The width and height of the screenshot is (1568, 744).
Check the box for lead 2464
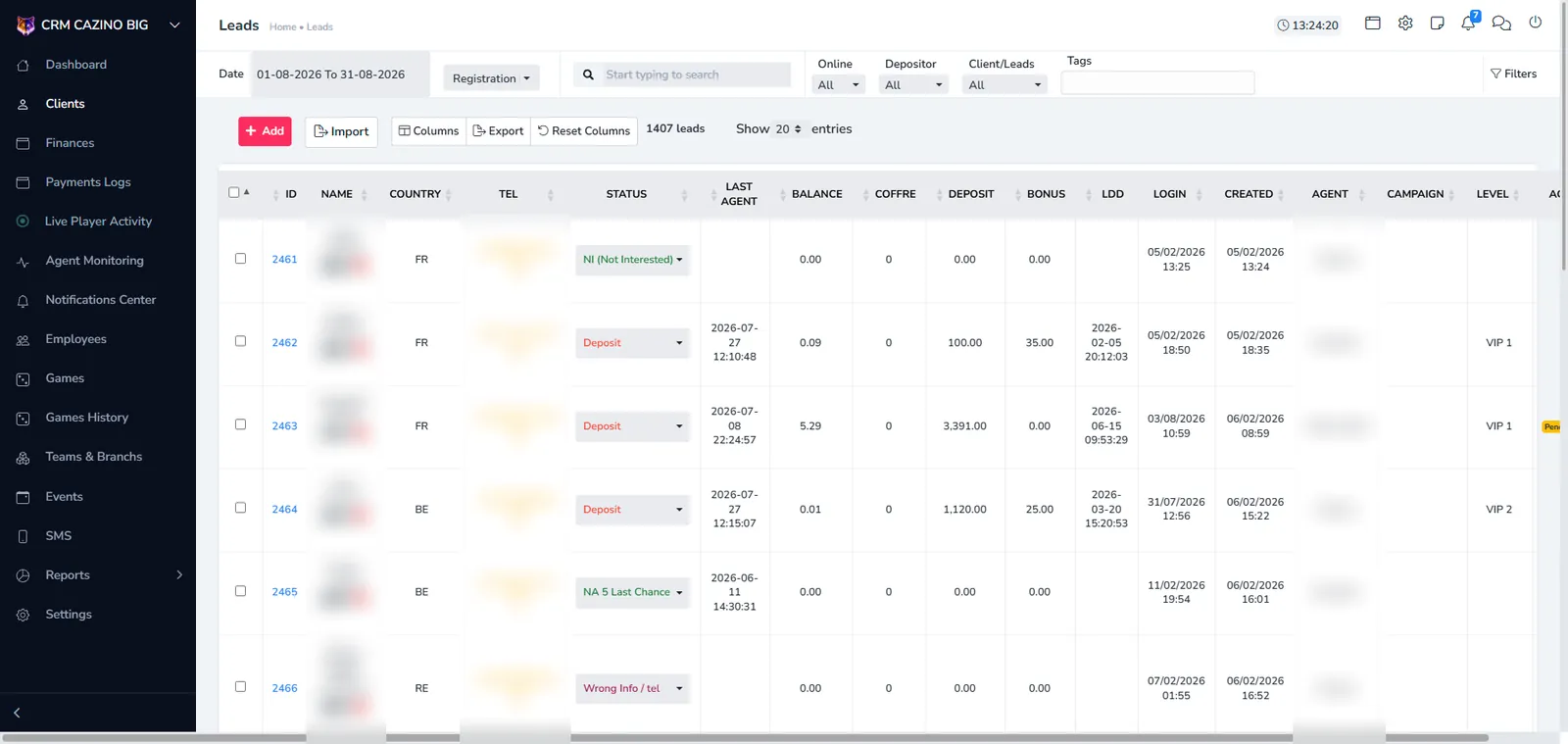pyautogui.click(x=240, y=508)
